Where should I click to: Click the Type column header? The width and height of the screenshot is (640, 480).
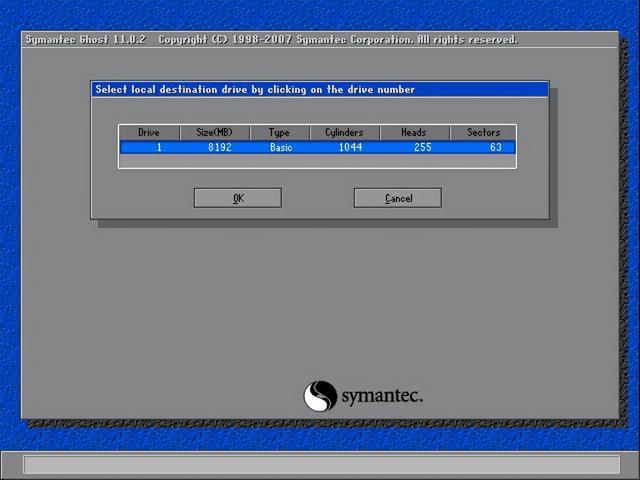point(280,133)
